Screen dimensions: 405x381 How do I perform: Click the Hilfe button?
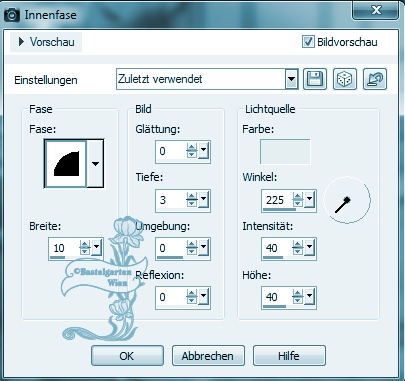coord(289,356)
